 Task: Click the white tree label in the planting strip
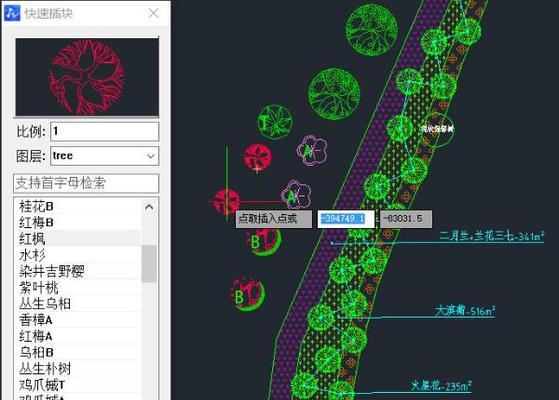point(437,128)
